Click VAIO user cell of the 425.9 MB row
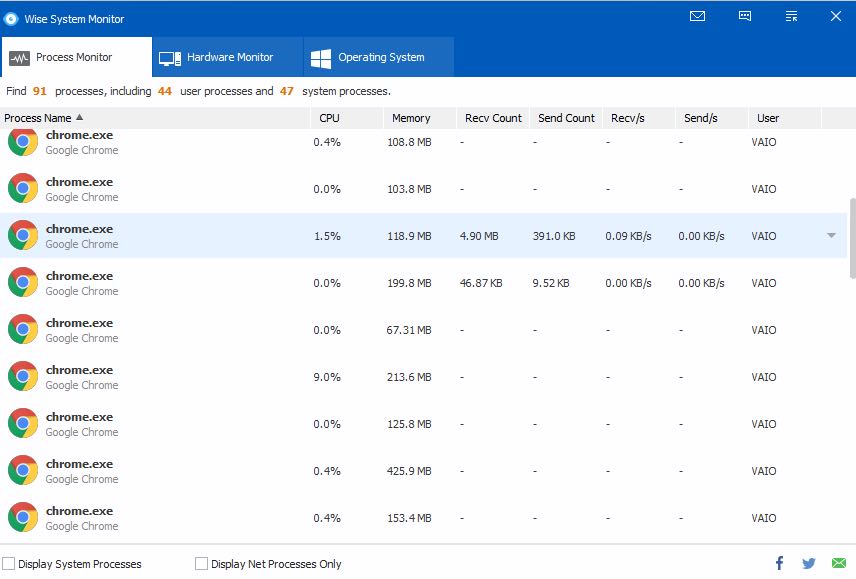856x579 pixels. pyautogui.click(x=763, y=471)
